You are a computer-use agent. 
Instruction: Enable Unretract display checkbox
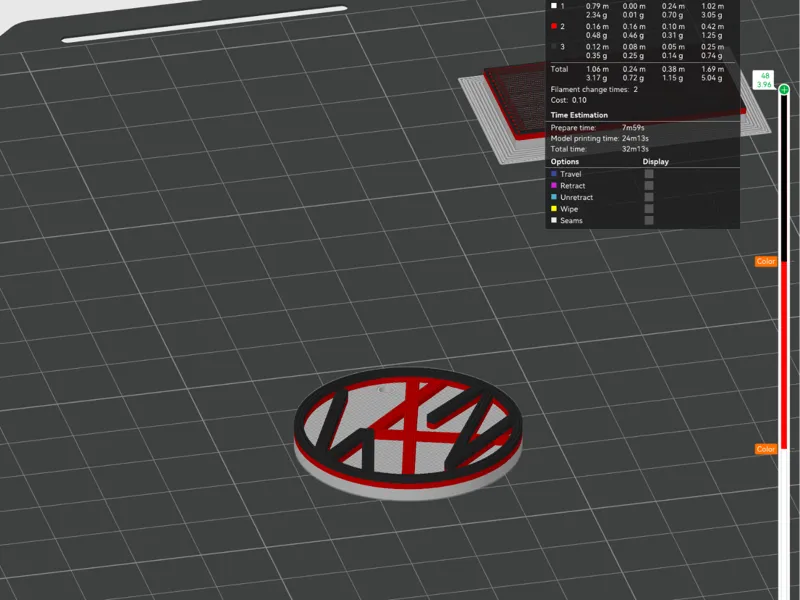pyautogui.click(x=648, y=197)
